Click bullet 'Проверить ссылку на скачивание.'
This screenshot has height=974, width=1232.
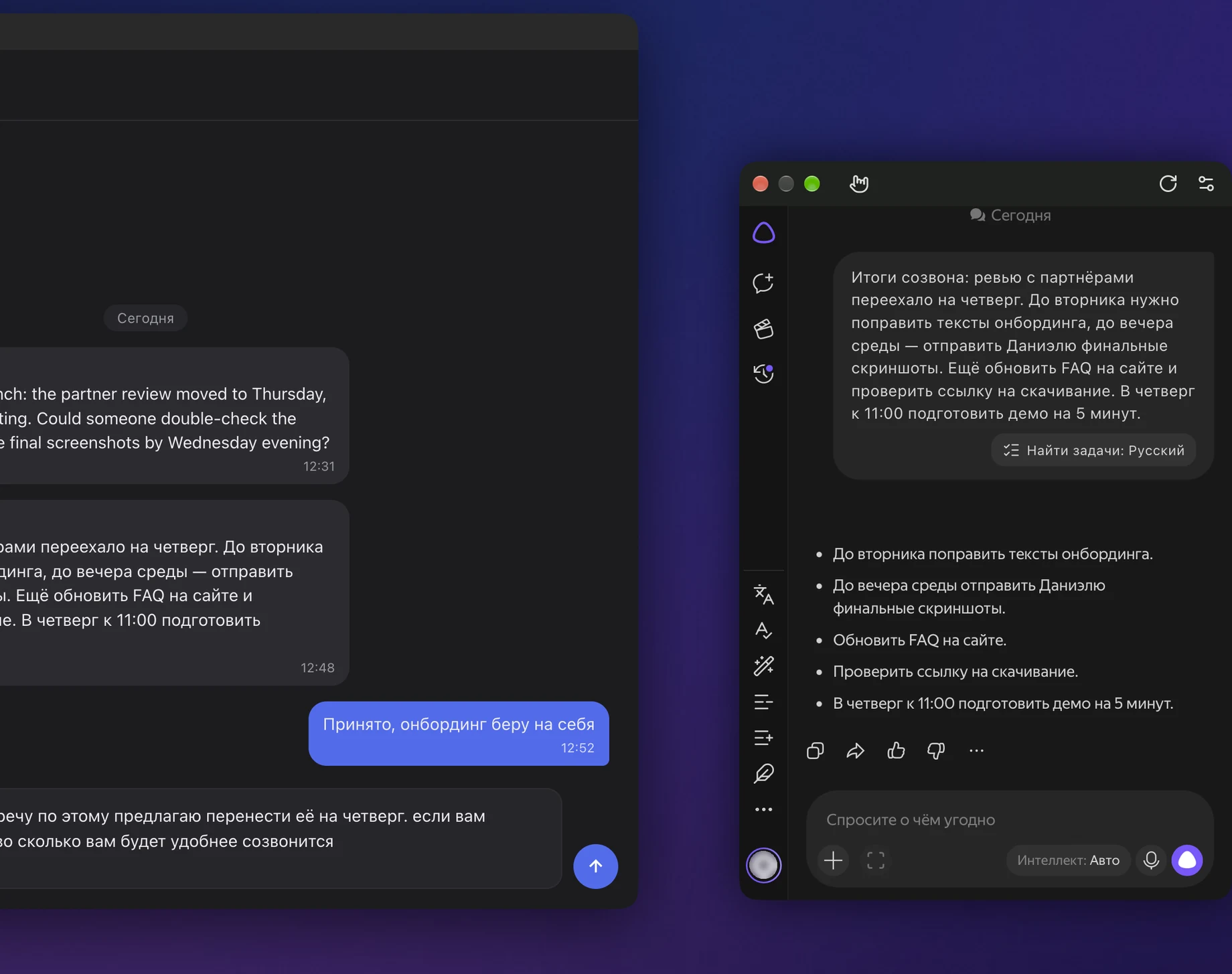[x=955, y=671]
